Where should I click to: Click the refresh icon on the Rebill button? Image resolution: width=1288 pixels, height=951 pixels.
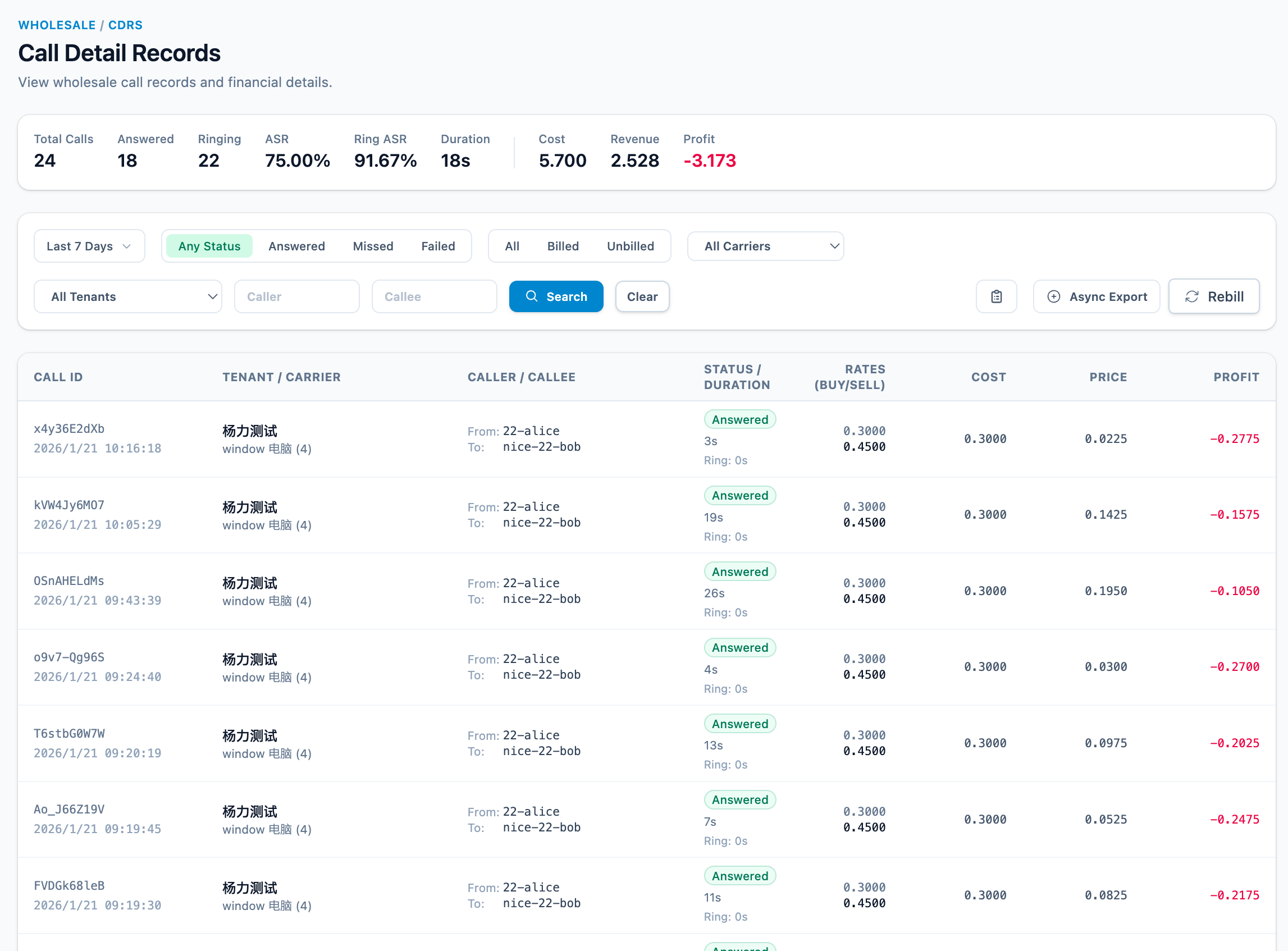pos(1193,296)
